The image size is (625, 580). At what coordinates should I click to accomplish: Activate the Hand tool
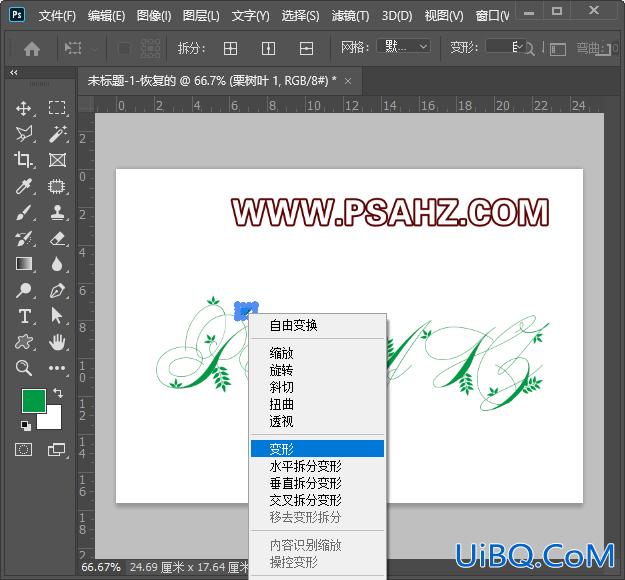tap(57, 342)
